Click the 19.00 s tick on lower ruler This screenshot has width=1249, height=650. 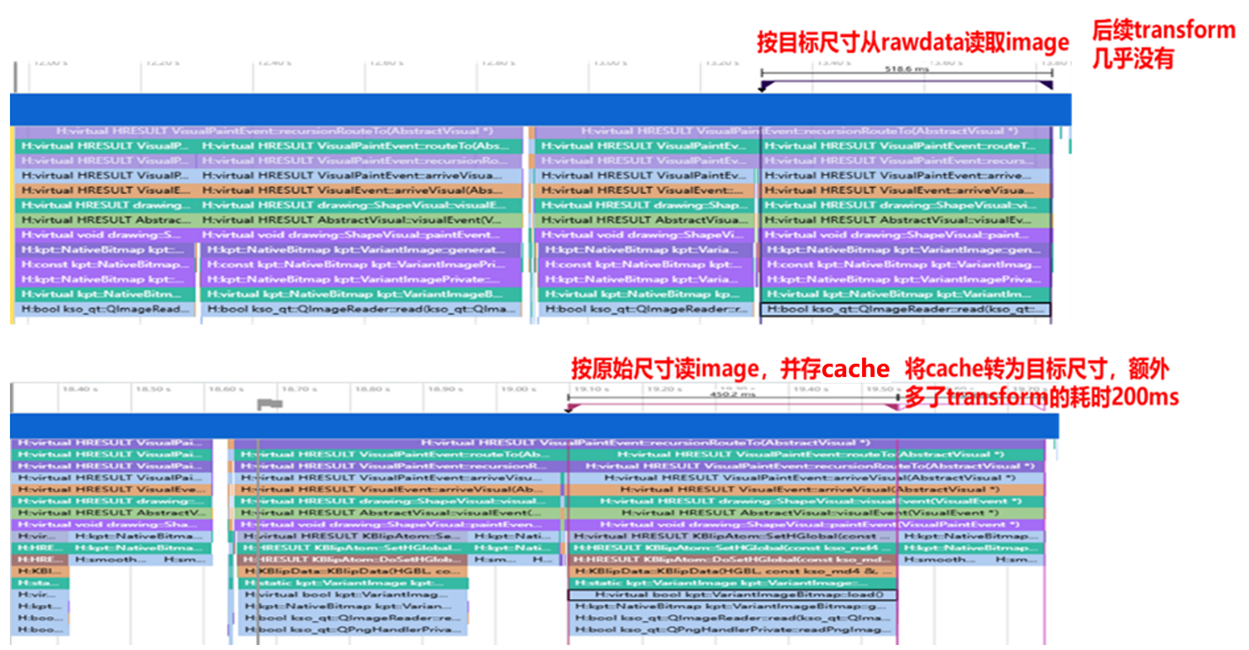518,388
